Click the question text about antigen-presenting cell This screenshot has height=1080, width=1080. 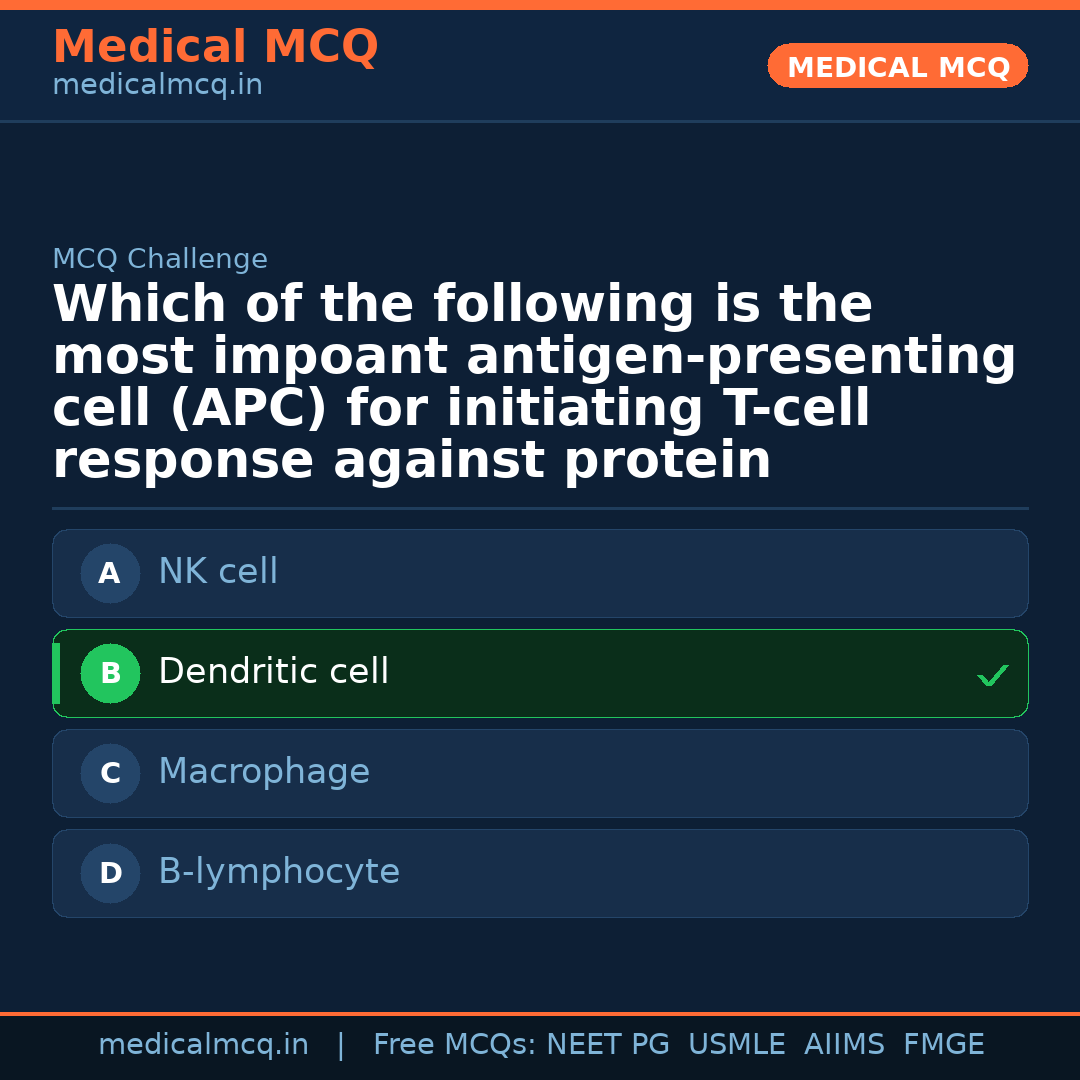point(534,383)
